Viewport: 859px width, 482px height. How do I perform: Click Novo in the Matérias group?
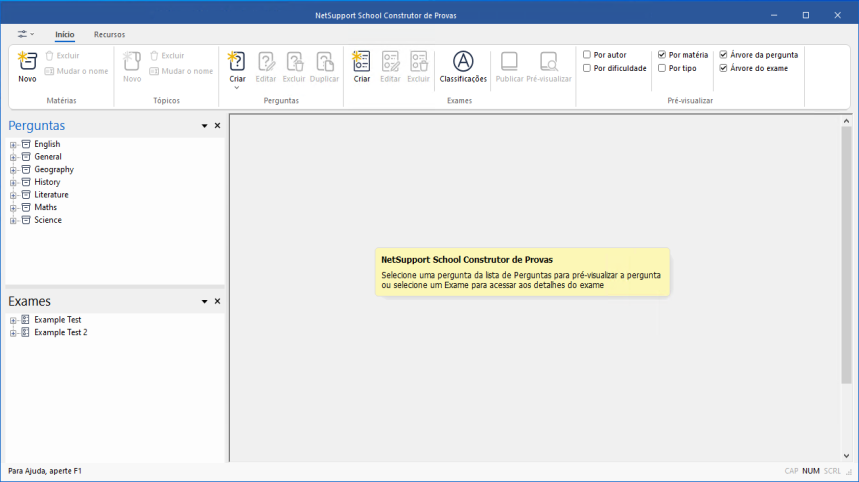27,67
